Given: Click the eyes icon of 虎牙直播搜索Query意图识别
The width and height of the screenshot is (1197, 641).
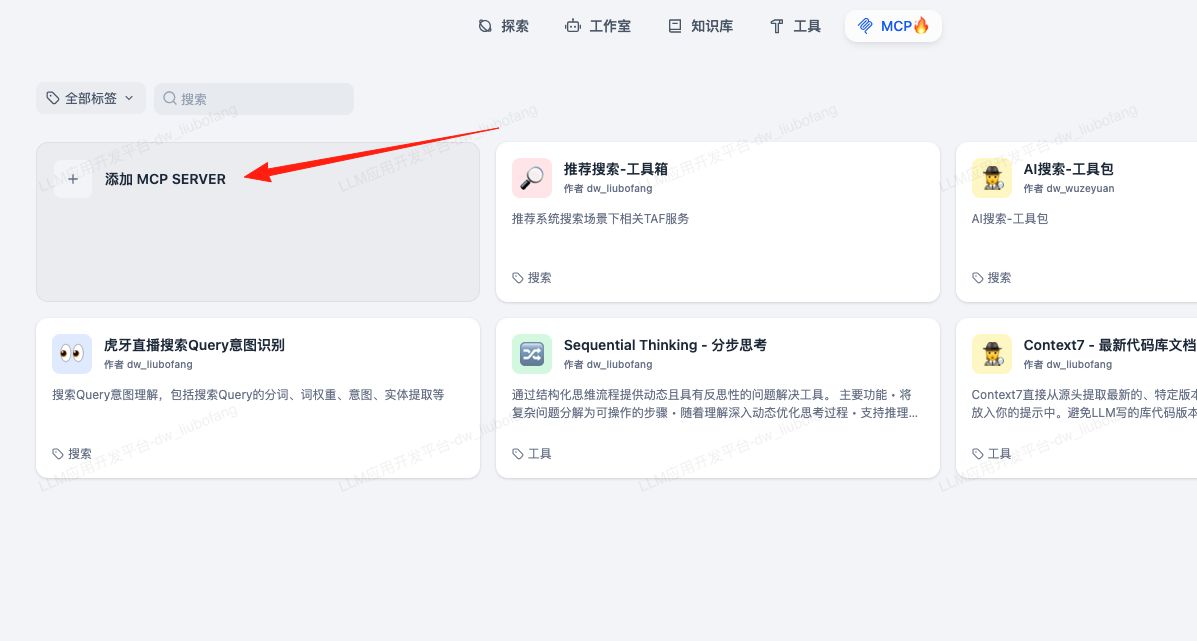Looking at the screenshot, I should [72, 354].
